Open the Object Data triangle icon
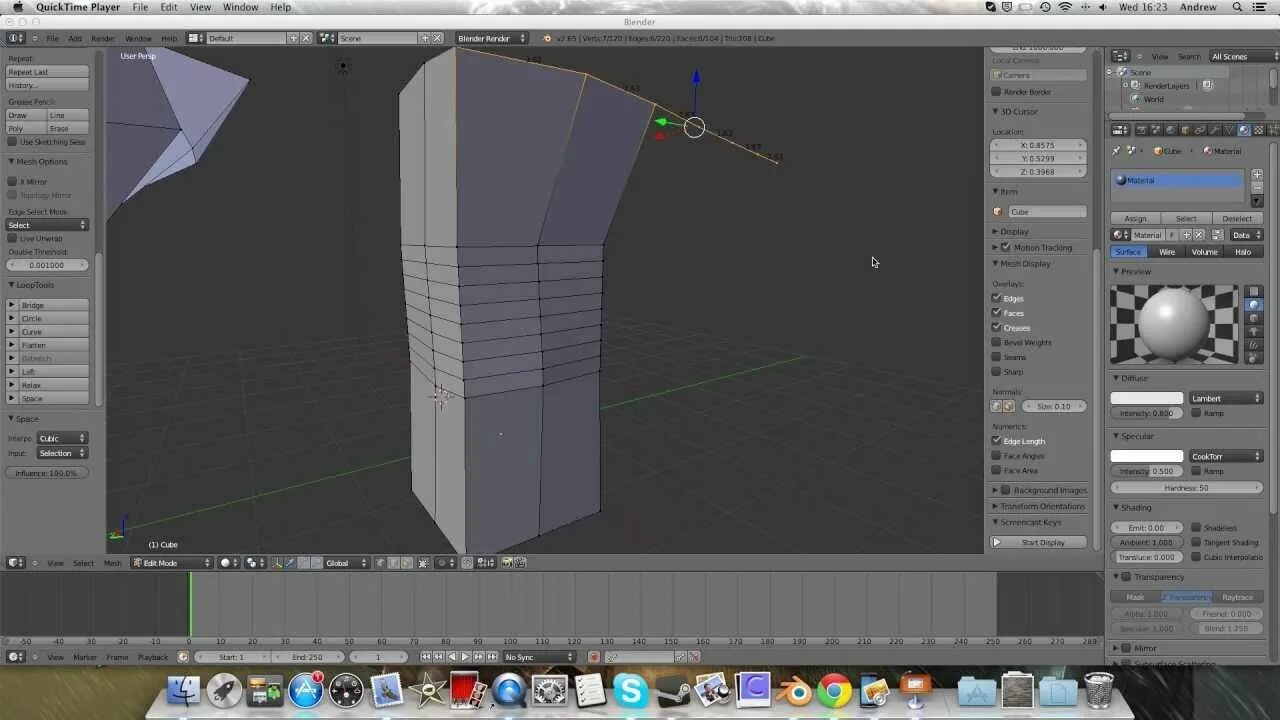 coord(1228,130)
